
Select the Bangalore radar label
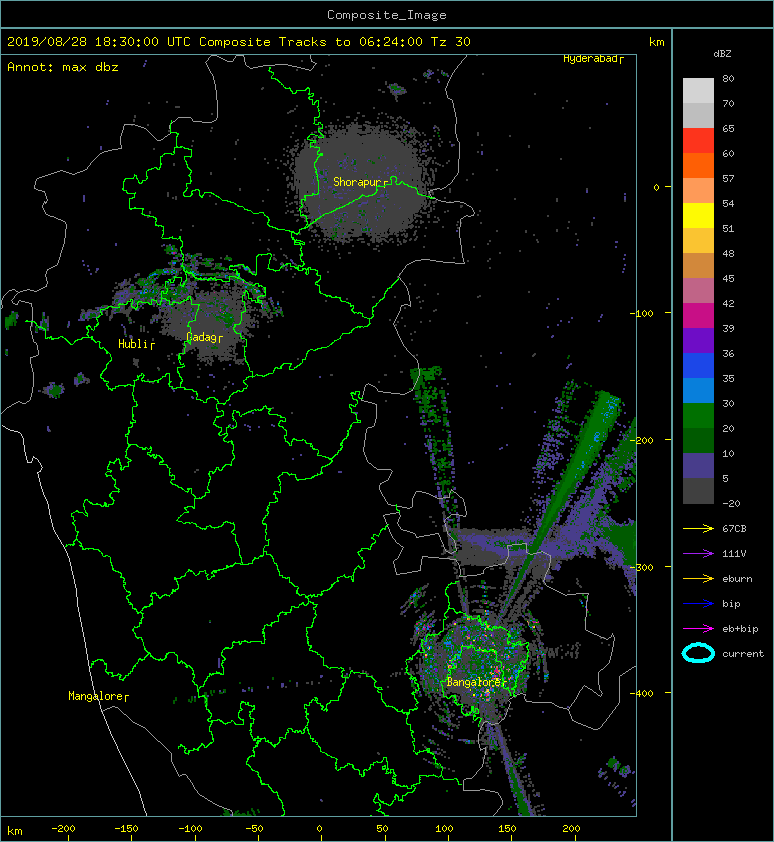[474, 683]
